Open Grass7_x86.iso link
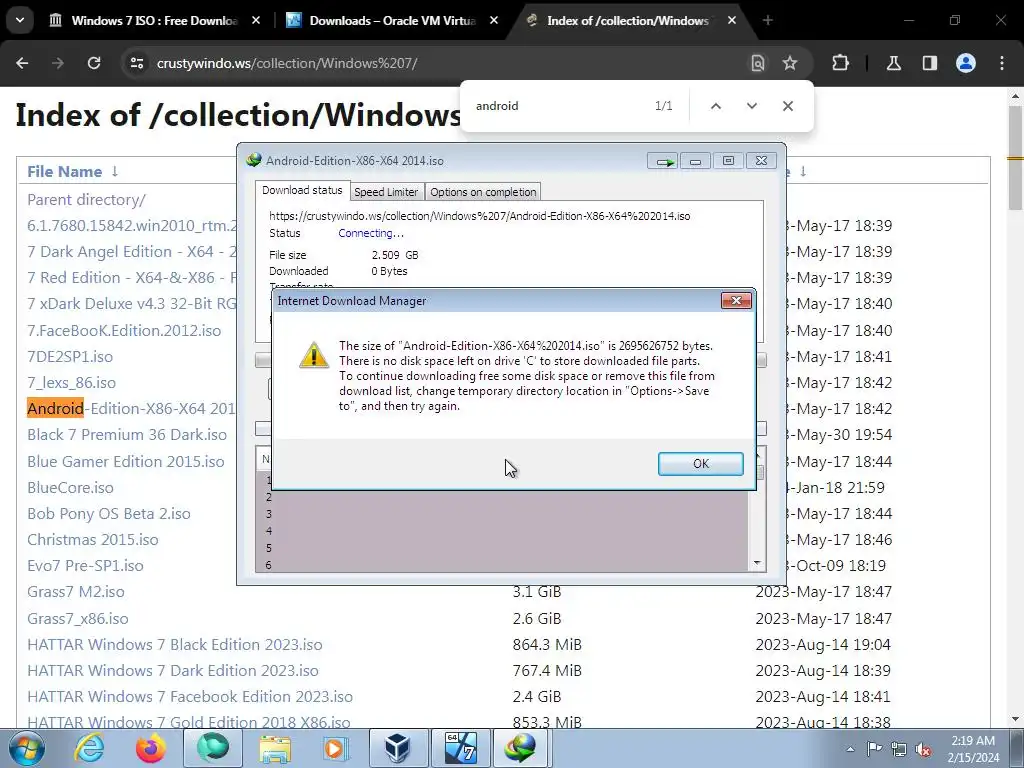Viewport: 1024px width, 768px height. point(78,618)
